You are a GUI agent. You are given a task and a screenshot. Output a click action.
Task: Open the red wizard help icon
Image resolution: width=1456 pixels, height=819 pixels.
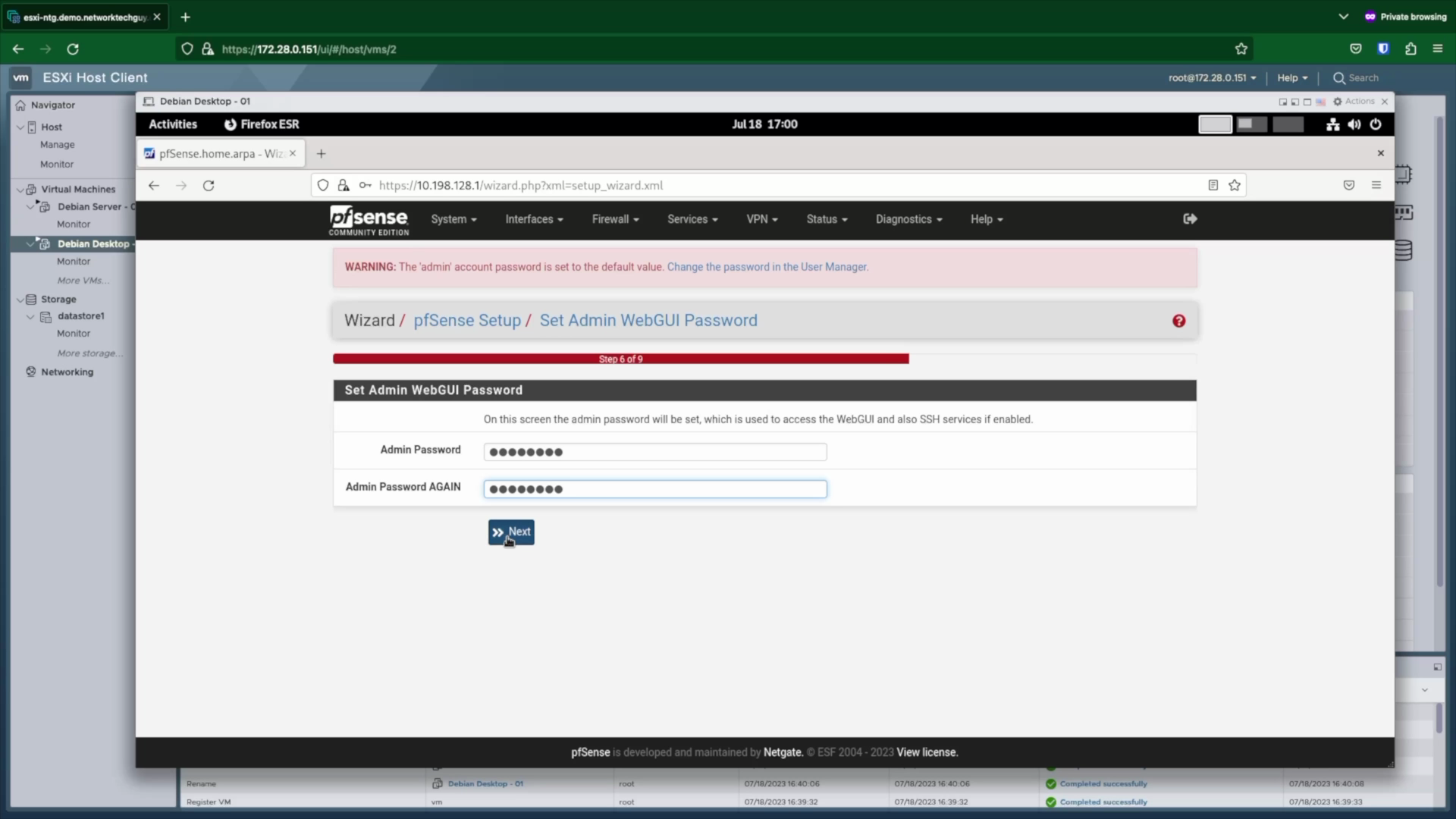(x=1178, y=321)
